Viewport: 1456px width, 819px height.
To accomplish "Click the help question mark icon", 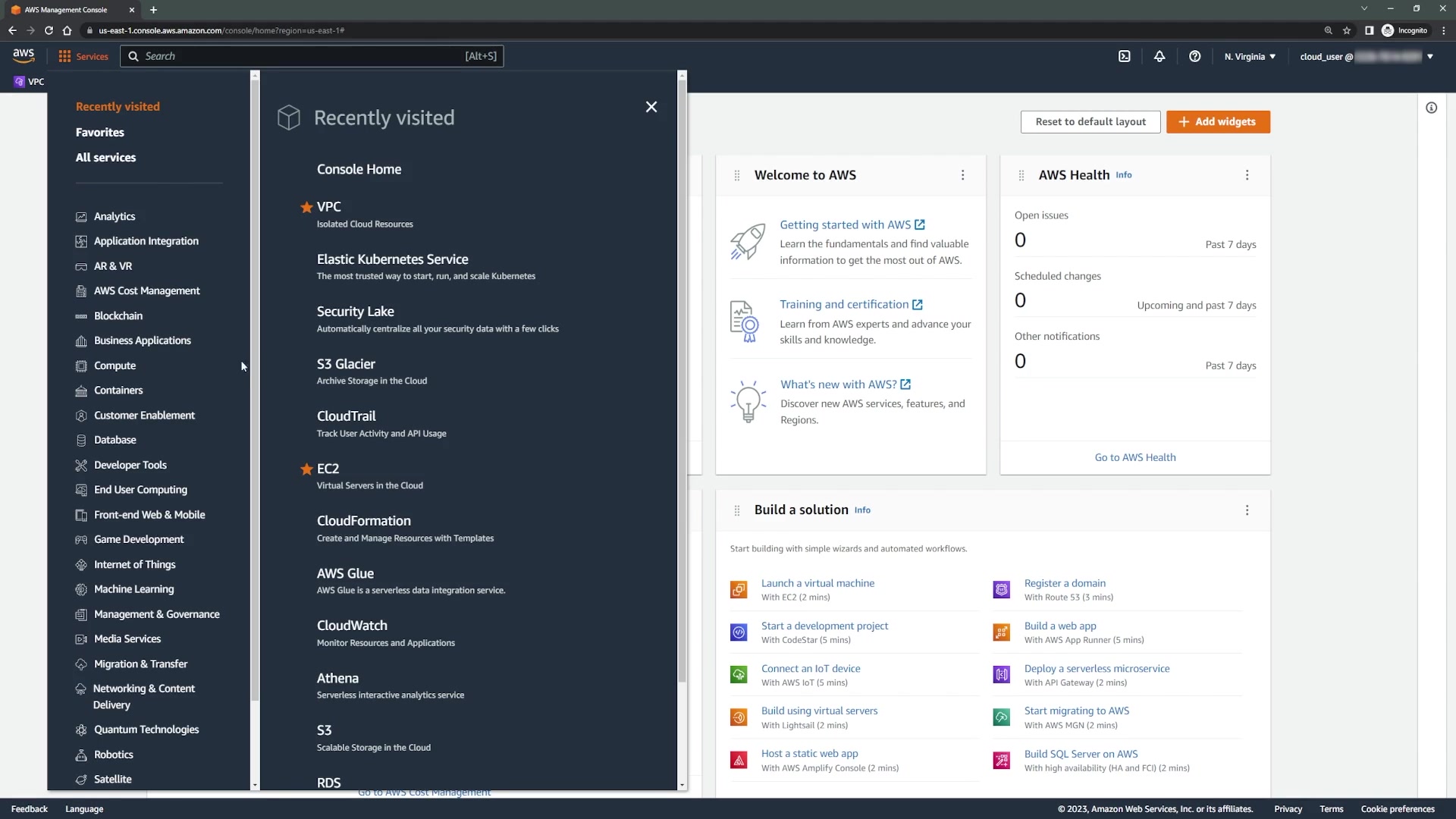I will click(x=1194, y=56).
